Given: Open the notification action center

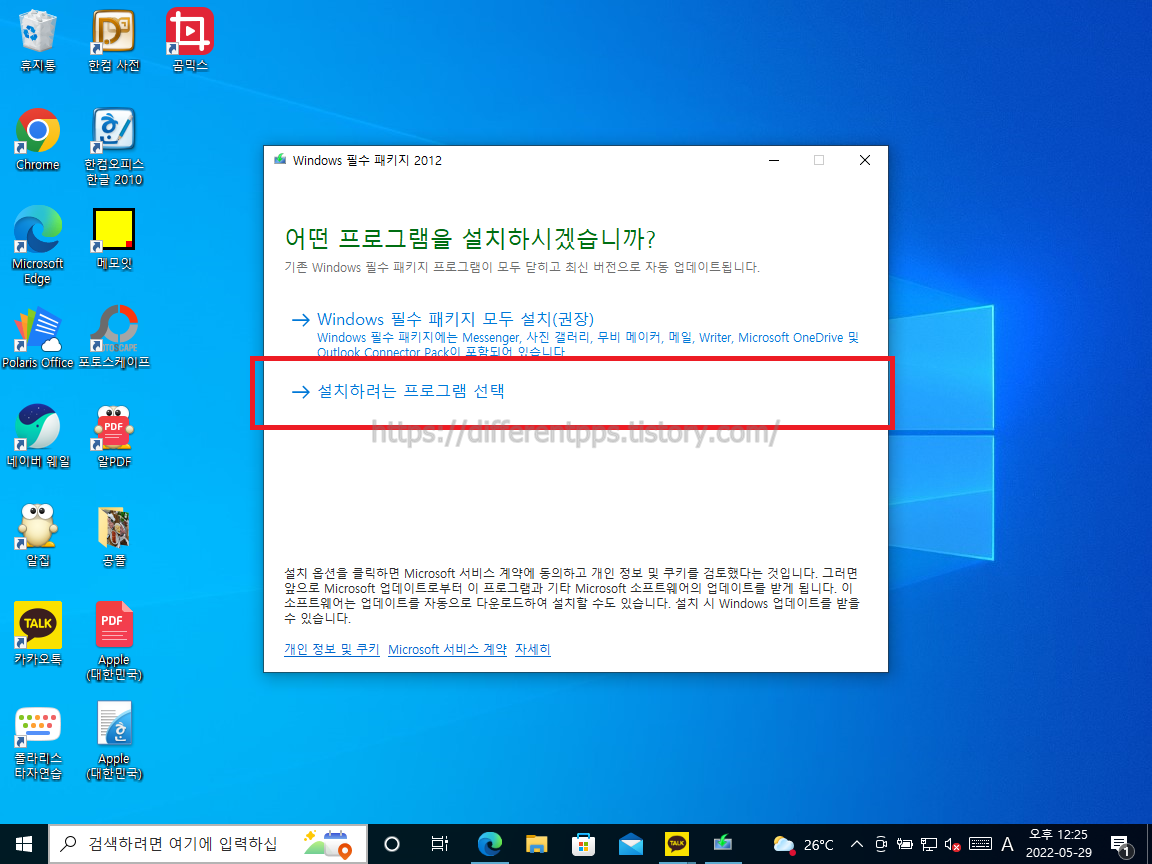Looking at the screenshot, I should tap(1120, 845).
